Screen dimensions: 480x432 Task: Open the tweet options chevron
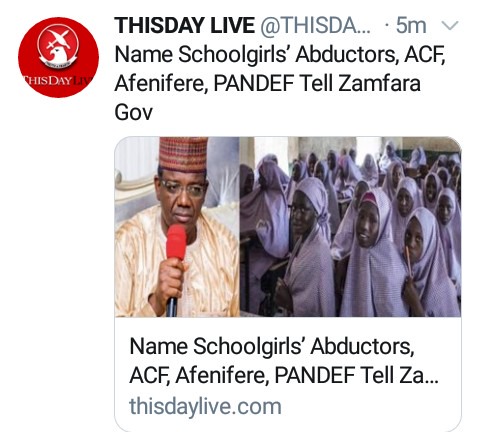450,25
